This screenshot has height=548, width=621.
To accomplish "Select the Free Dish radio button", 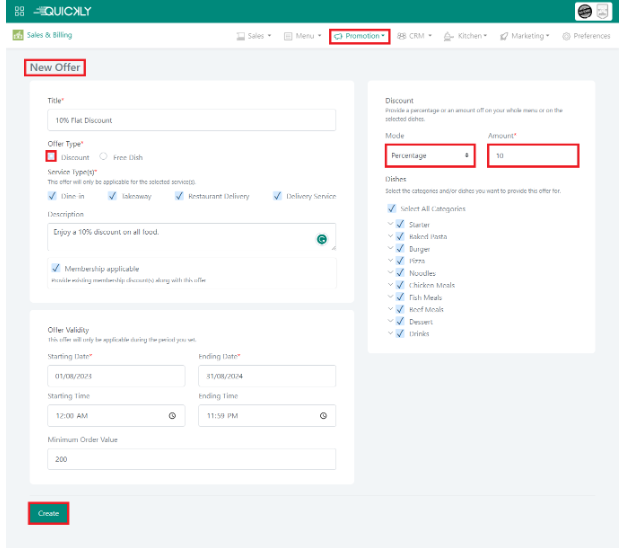I will tap(103, 157).
